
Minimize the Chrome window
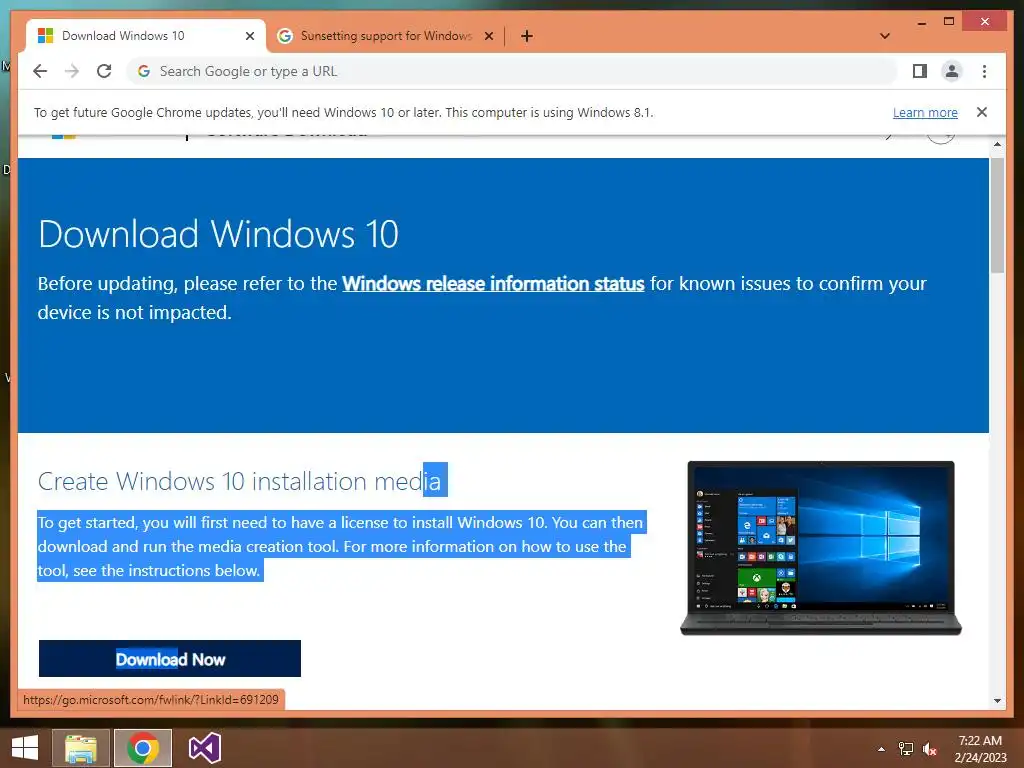pyautogui.click(x=921, y=22)
